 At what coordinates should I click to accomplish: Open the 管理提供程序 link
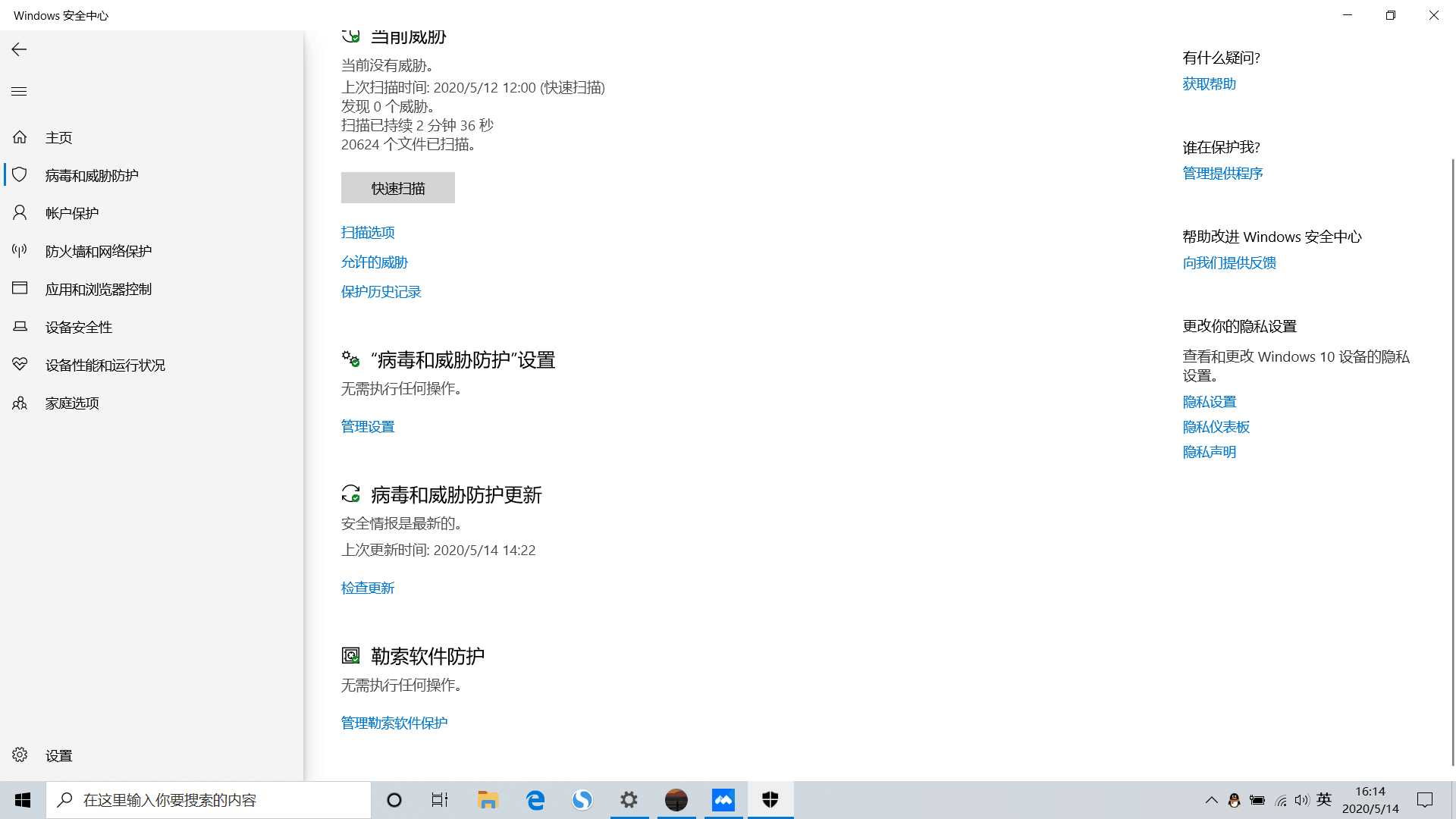[1223, 173]
